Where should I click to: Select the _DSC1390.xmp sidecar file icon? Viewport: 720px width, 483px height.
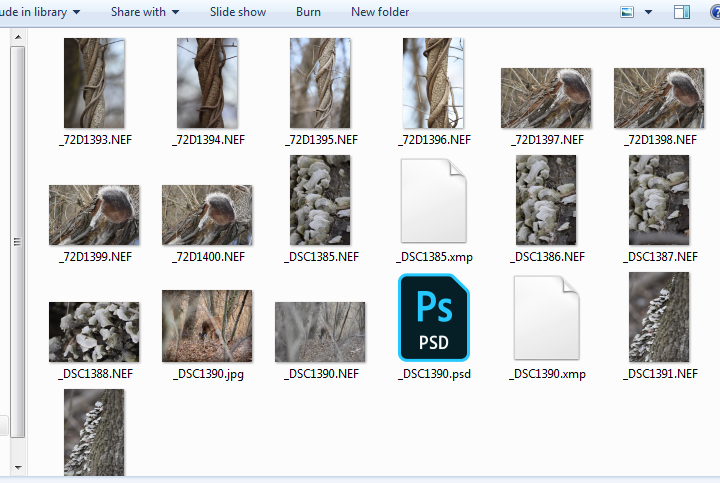(x=546, y=317)
